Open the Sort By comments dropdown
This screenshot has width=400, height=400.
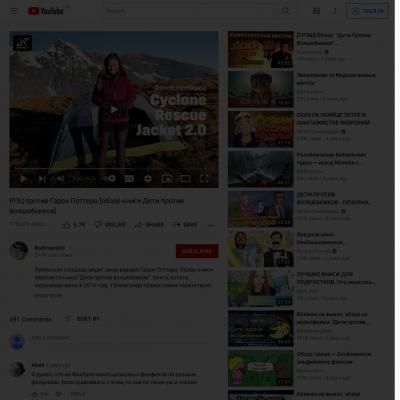coord(82,319)
